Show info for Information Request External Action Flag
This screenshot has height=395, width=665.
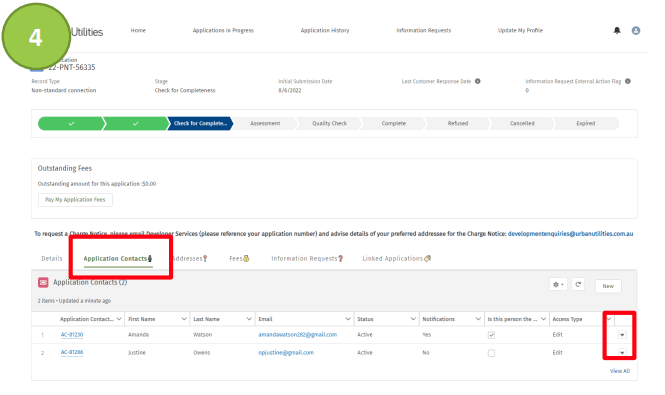click(628, 81)
